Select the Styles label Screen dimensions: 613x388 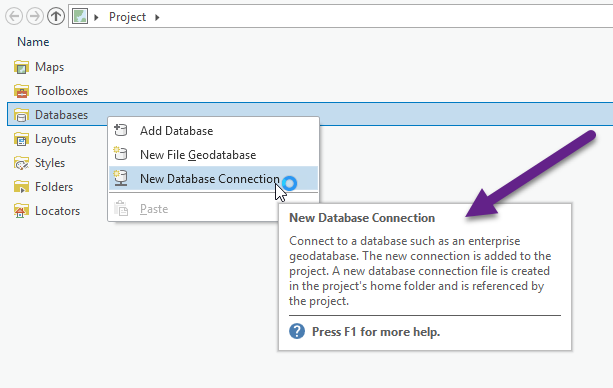pyautogui.click(x=50, y=163)
